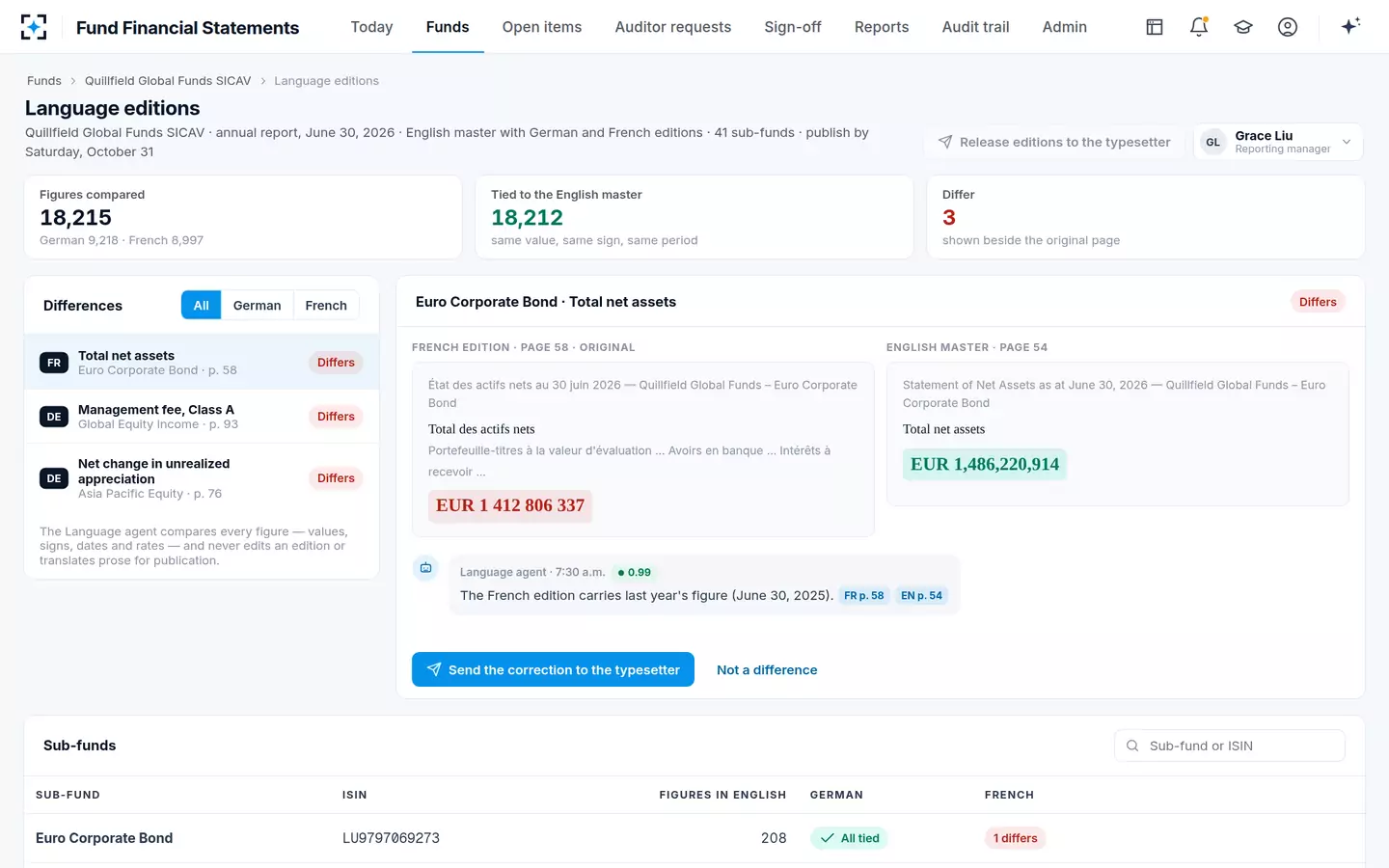
Task: Select the Total net assets difference row
Action: pos(202,363)
